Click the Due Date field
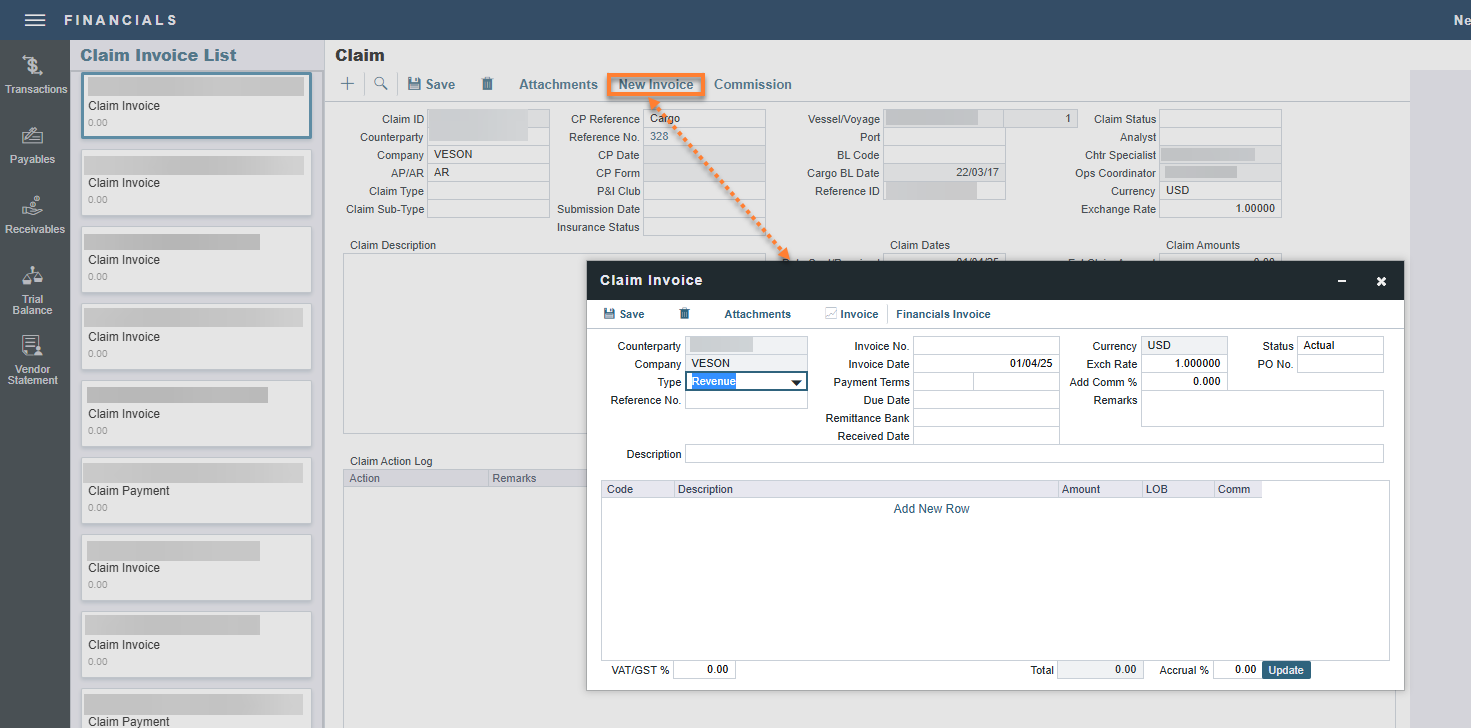 pyautogui.click(x=986, y=400)
